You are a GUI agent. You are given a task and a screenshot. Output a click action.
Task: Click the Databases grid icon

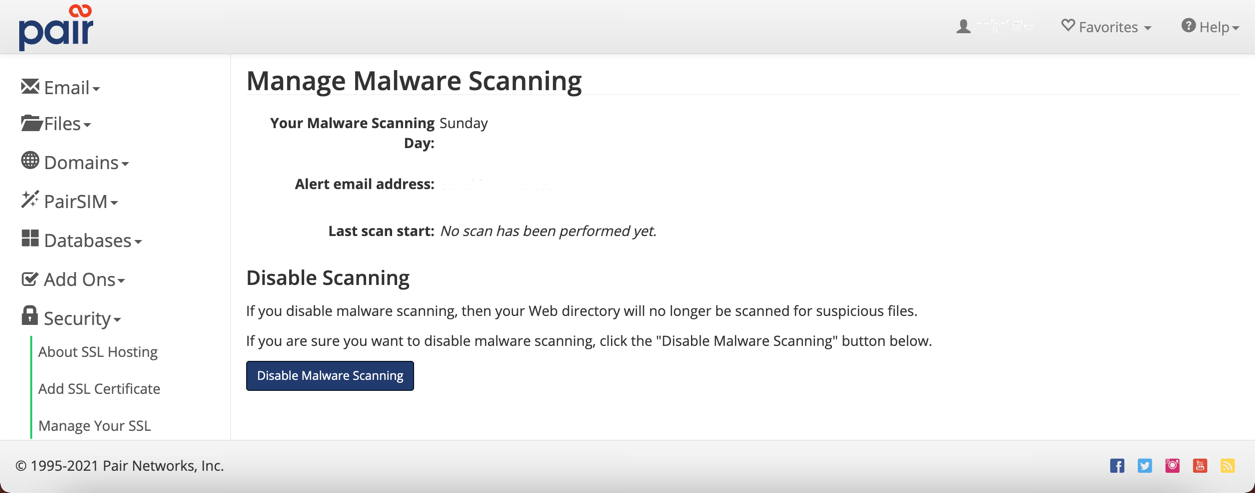pyautogui.click(x=30, y=239)
